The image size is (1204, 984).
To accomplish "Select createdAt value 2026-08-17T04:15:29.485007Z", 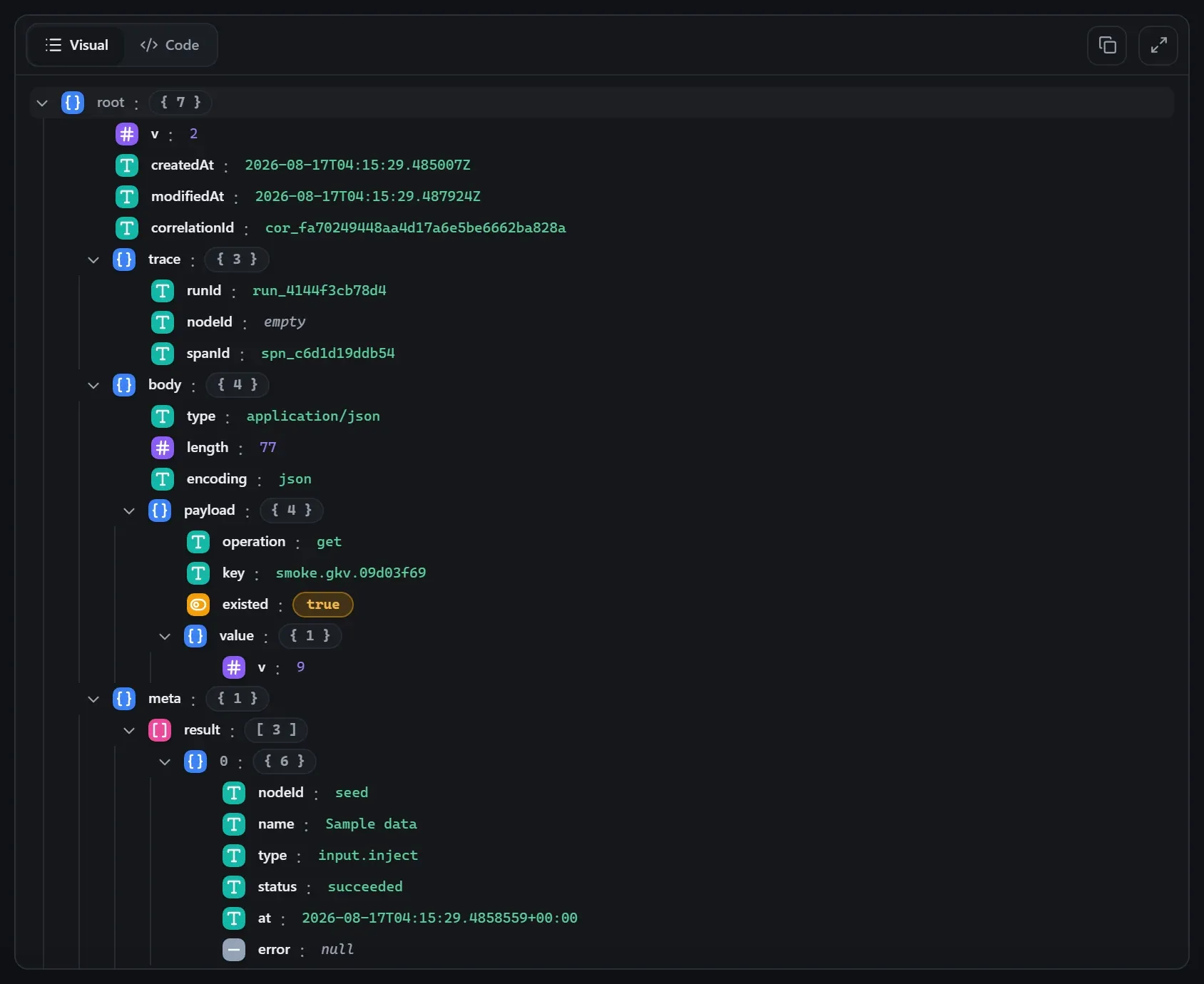I will 358,165.
